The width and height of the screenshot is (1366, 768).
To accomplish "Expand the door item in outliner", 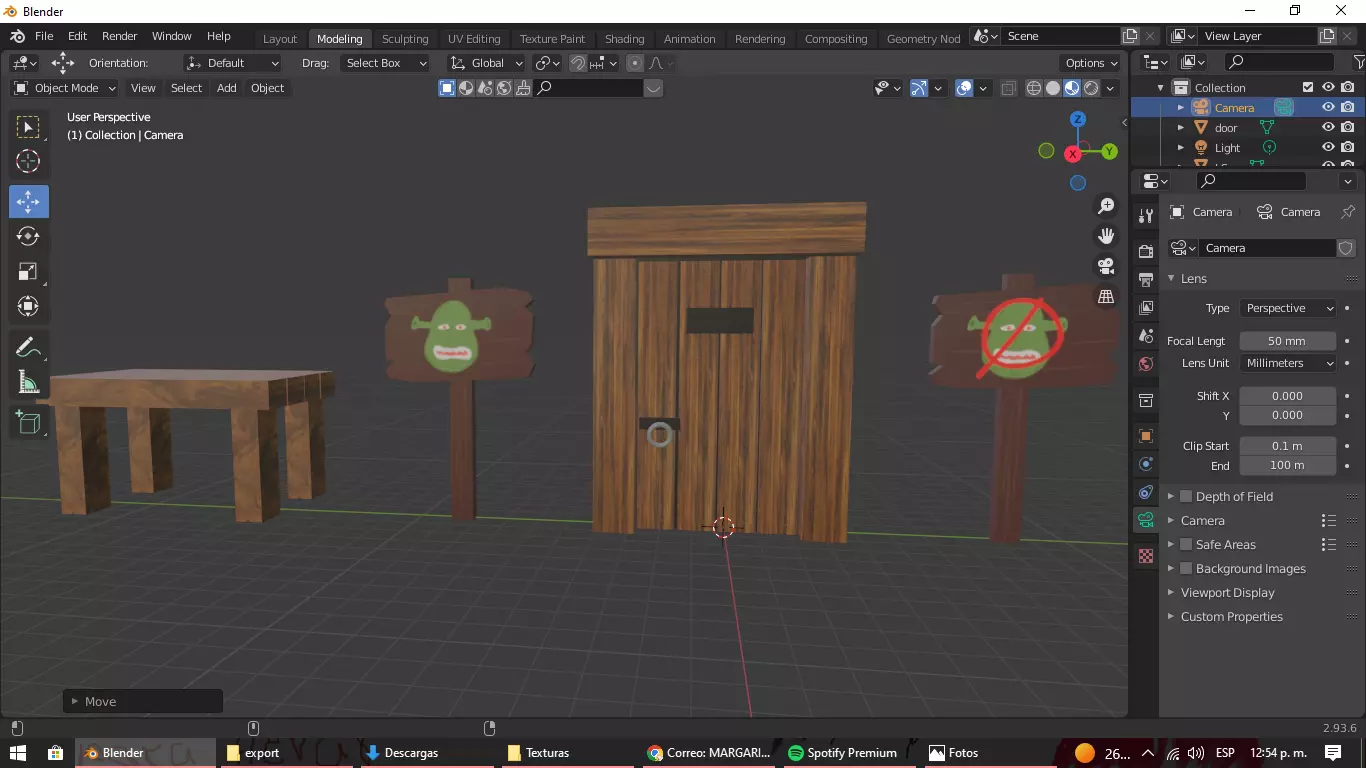I will coord(1181,127).
